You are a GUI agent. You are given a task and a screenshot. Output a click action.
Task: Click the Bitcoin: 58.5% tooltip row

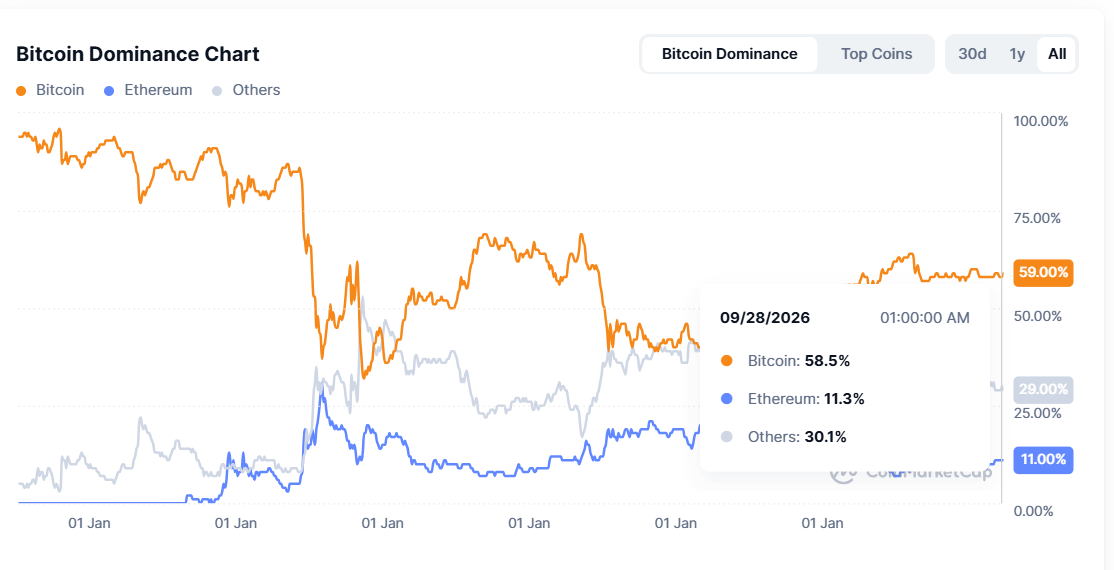785,361
